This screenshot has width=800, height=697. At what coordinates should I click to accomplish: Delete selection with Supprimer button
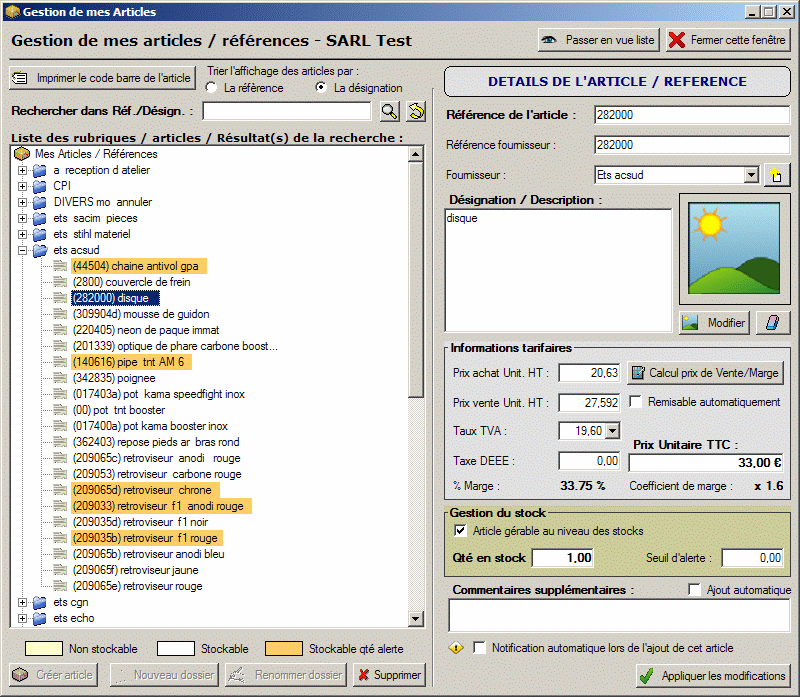tap(389, 675)
